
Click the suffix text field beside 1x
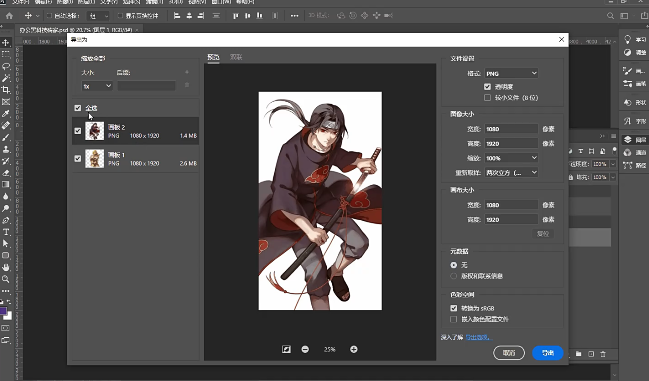point(146,86)
